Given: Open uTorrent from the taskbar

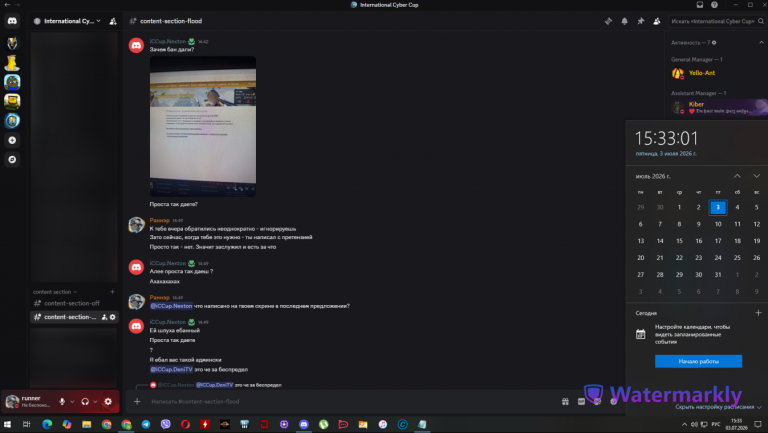Looking at the screenshot, I should pyautogui.click(x=323, y=424).
